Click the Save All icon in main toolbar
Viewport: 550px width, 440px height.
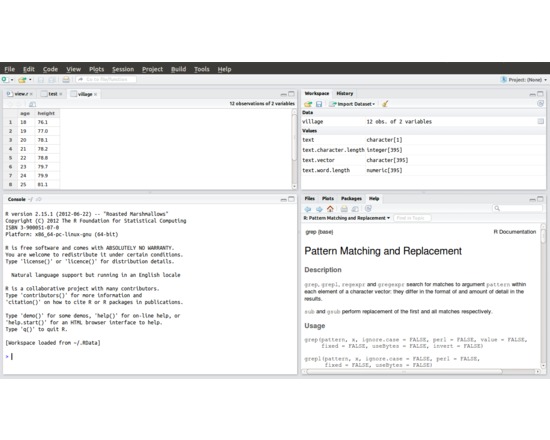[x=52, y=80]
